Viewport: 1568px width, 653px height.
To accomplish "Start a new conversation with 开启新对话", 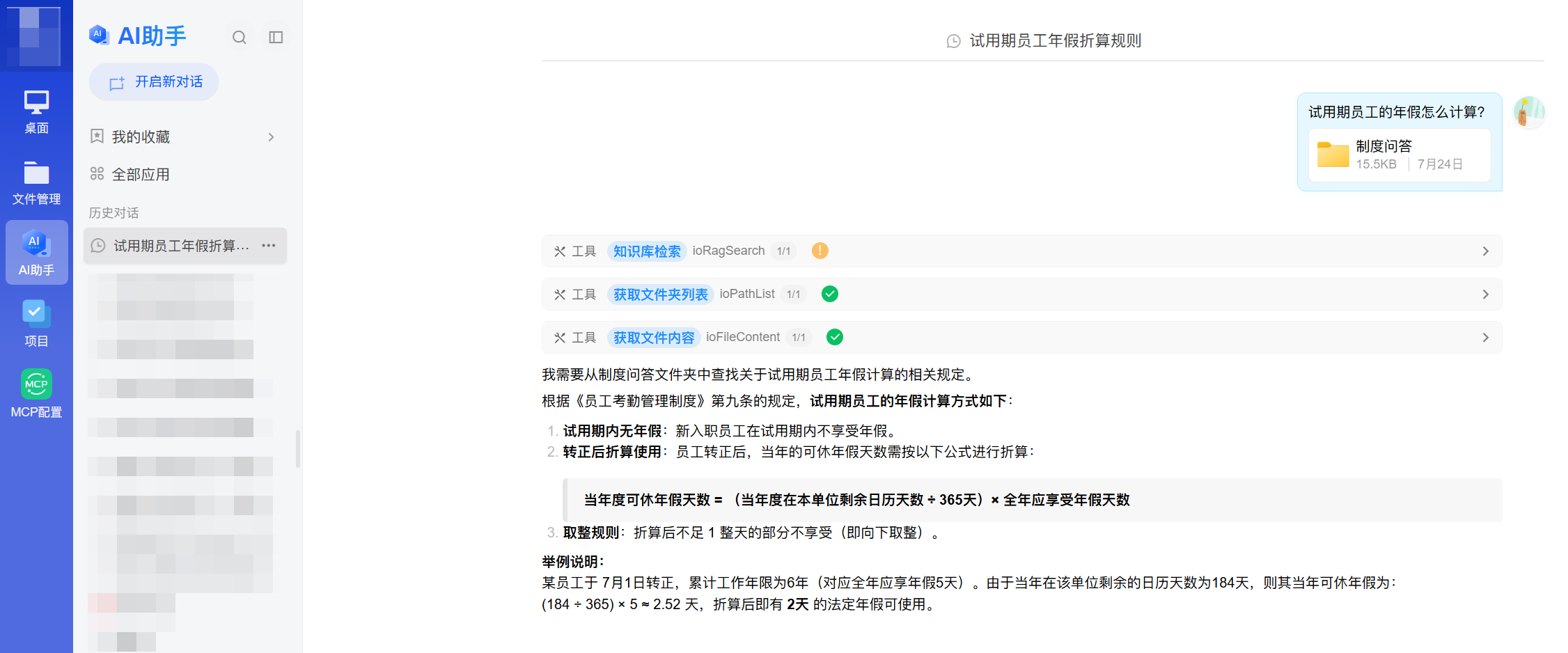I will pos(154,82).
